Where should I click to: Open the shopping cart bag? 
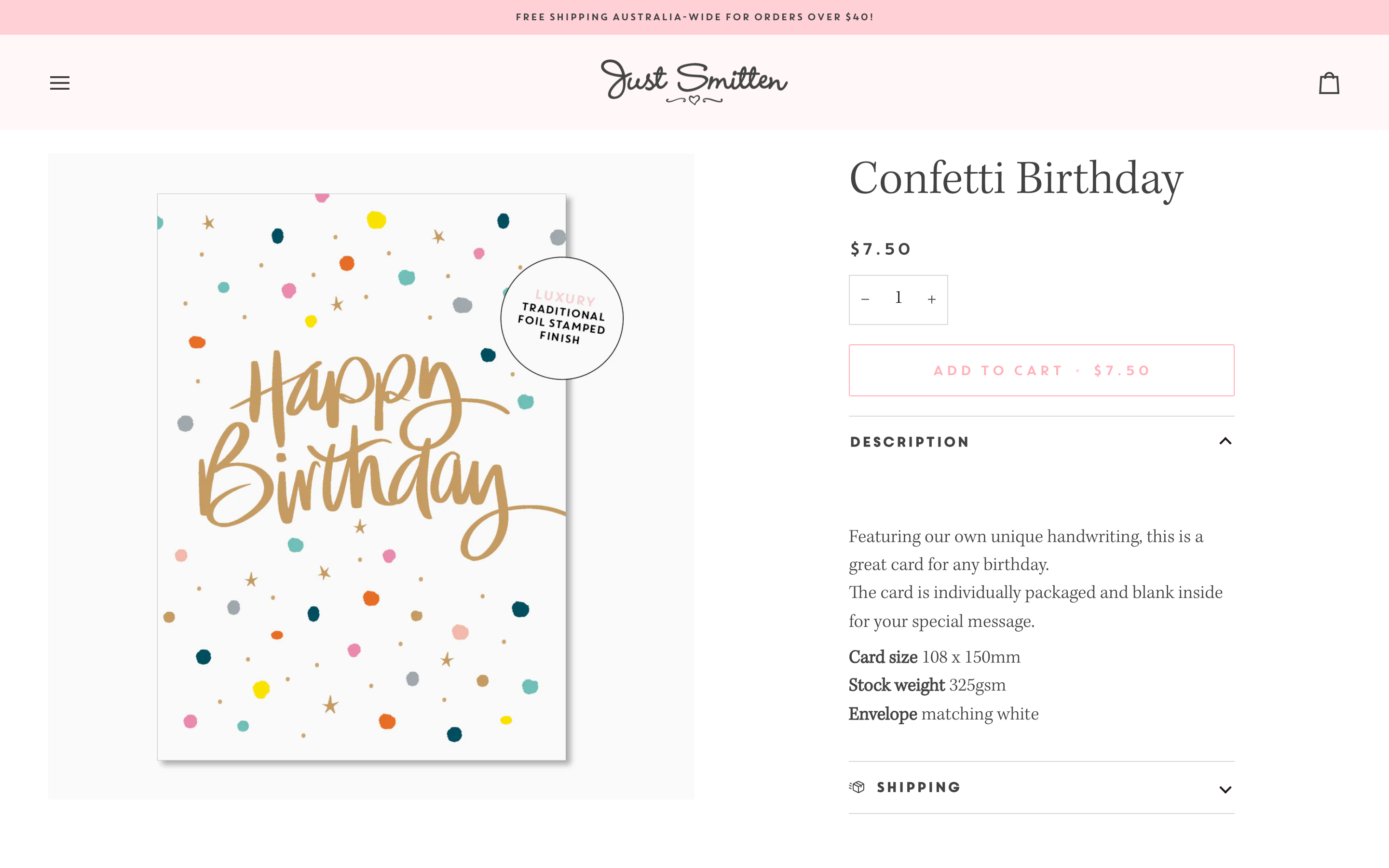click(1329, 82)
